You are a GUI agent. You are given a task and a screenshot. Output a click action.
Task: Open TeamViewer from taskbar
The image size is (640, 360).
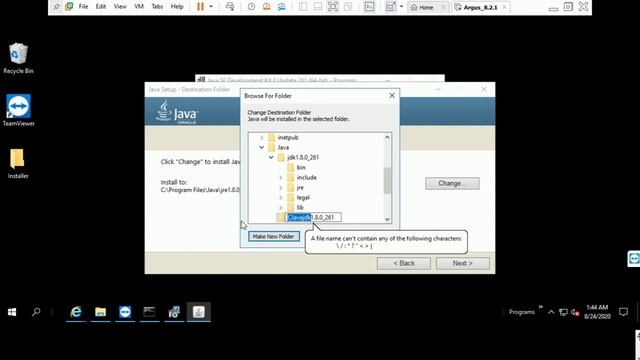pyautogui.click(x=125, y=312)
